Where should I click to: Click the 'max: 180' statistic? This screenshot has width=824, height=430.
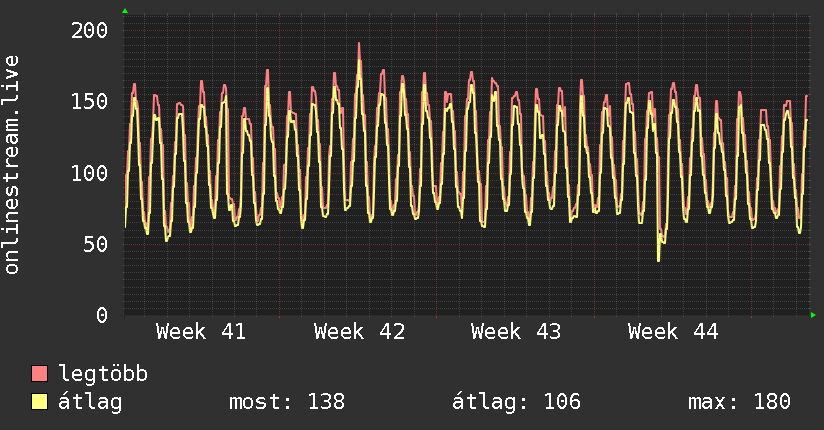[739, 402]
